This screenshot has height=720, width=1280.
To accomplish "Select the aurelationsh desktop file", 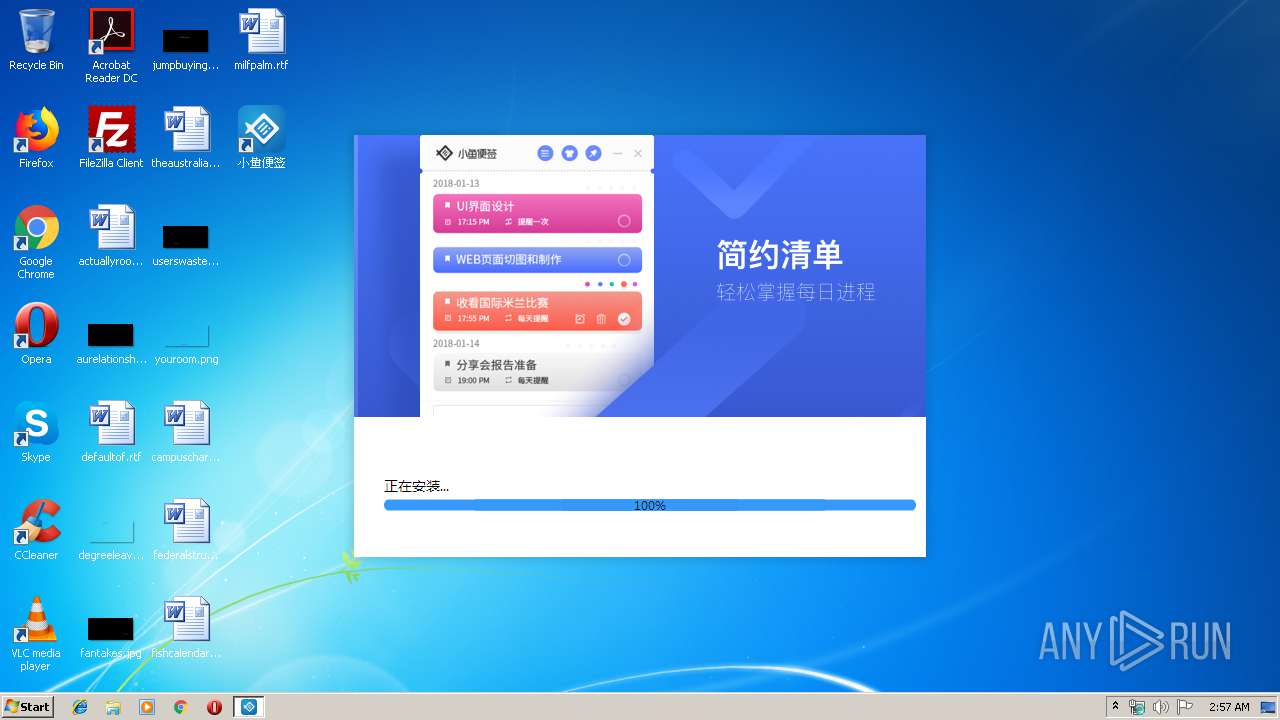I will pyautogui.click(x=111, y=342).
